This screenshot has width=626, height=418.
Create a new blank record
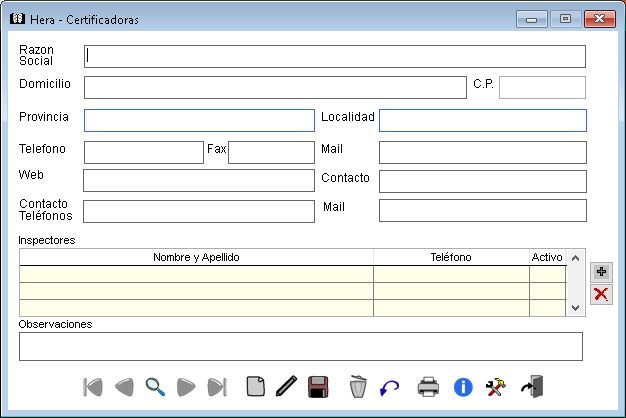click(256, 387)
